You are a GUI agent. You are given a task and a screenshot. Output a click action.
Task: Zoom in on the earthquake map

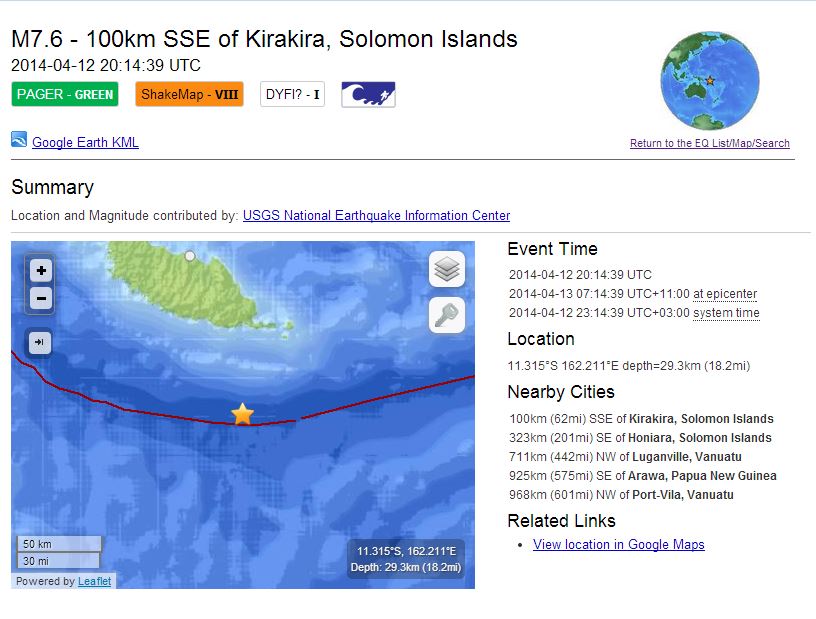pos(41,270)
